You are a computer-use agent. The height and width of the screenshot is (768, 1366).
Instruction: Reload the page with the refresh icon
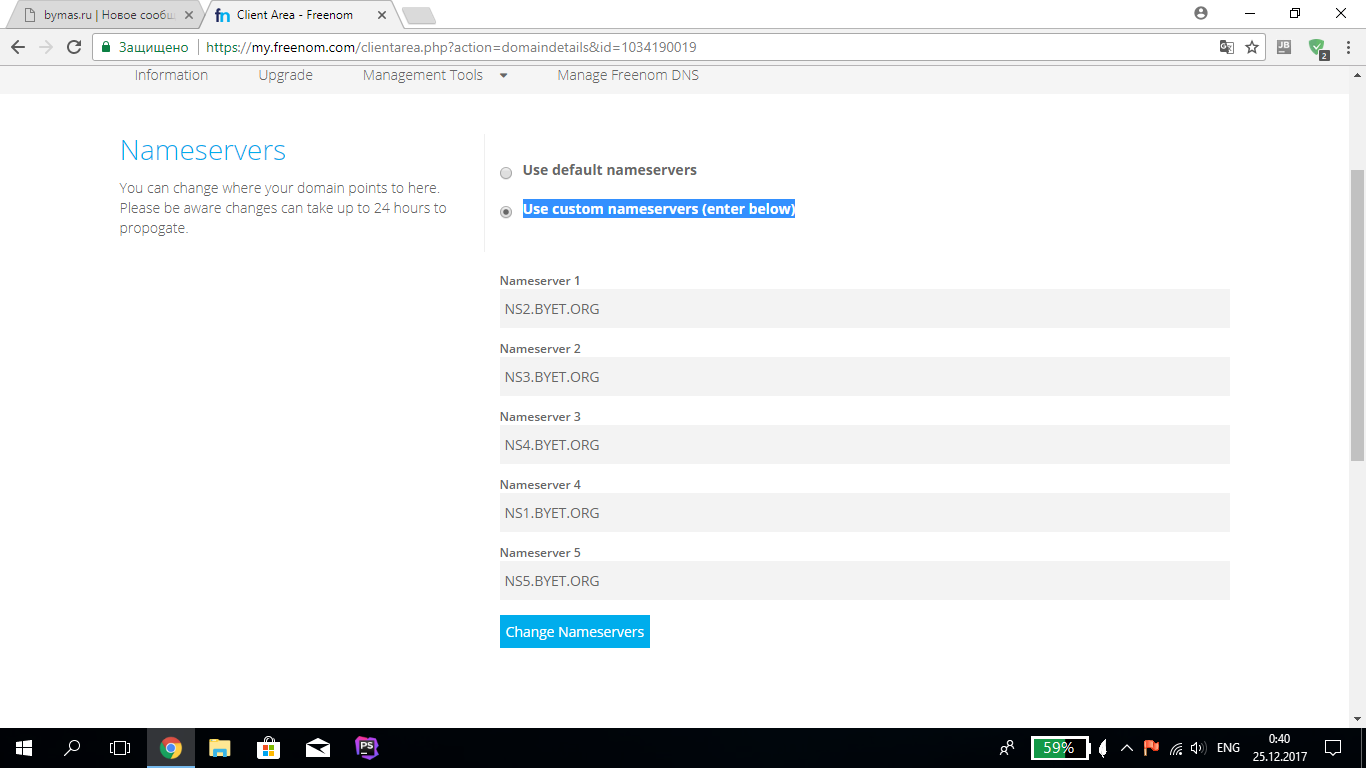coord(73,47)
